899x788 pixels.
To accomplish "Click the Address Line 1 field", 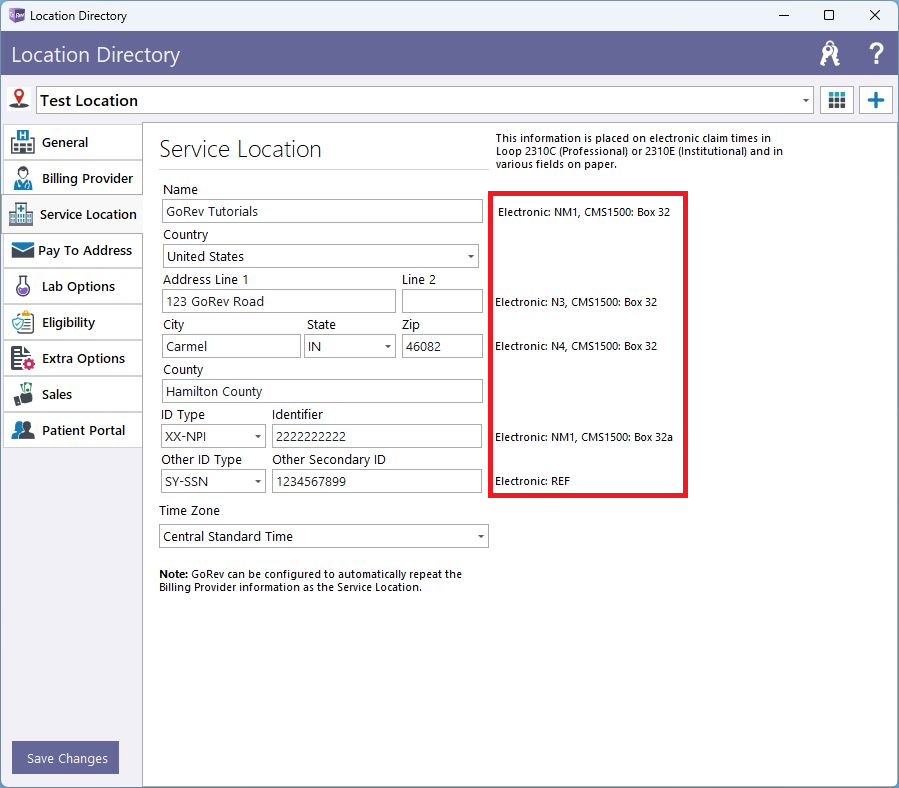I will pyautogui.click(x=279, y=301).
